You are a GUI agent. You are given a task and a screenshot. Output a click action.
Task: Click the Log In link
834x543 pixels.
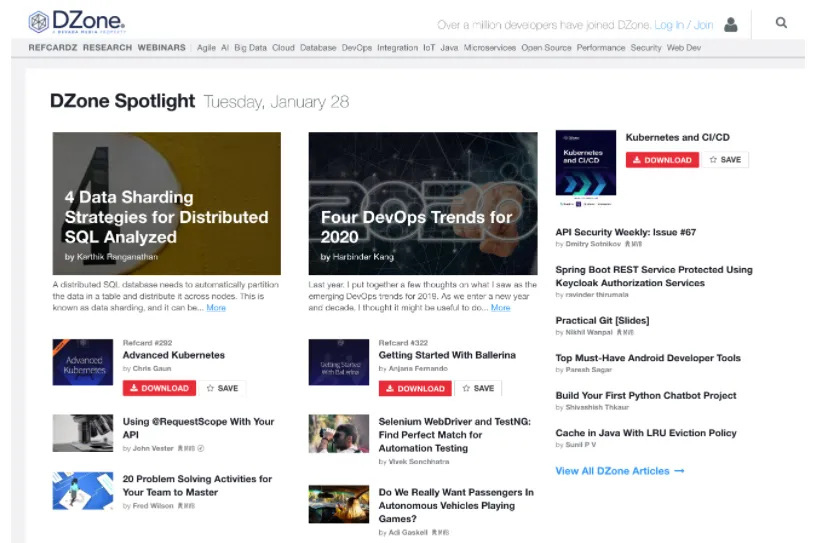(x=669, y=24)
